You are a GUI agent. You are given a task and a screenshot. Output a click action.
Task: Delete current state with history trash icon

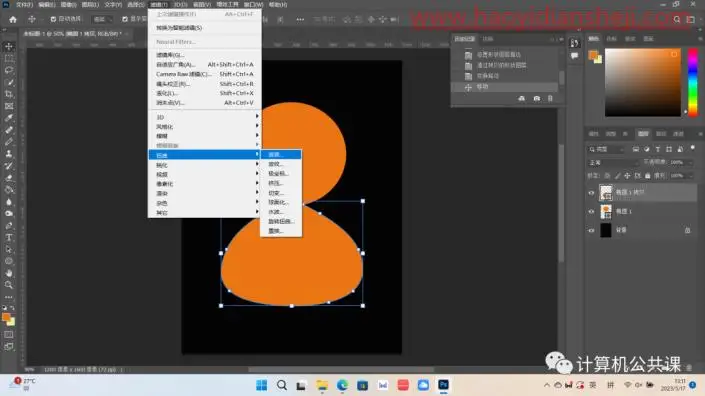tap(550, 98)
